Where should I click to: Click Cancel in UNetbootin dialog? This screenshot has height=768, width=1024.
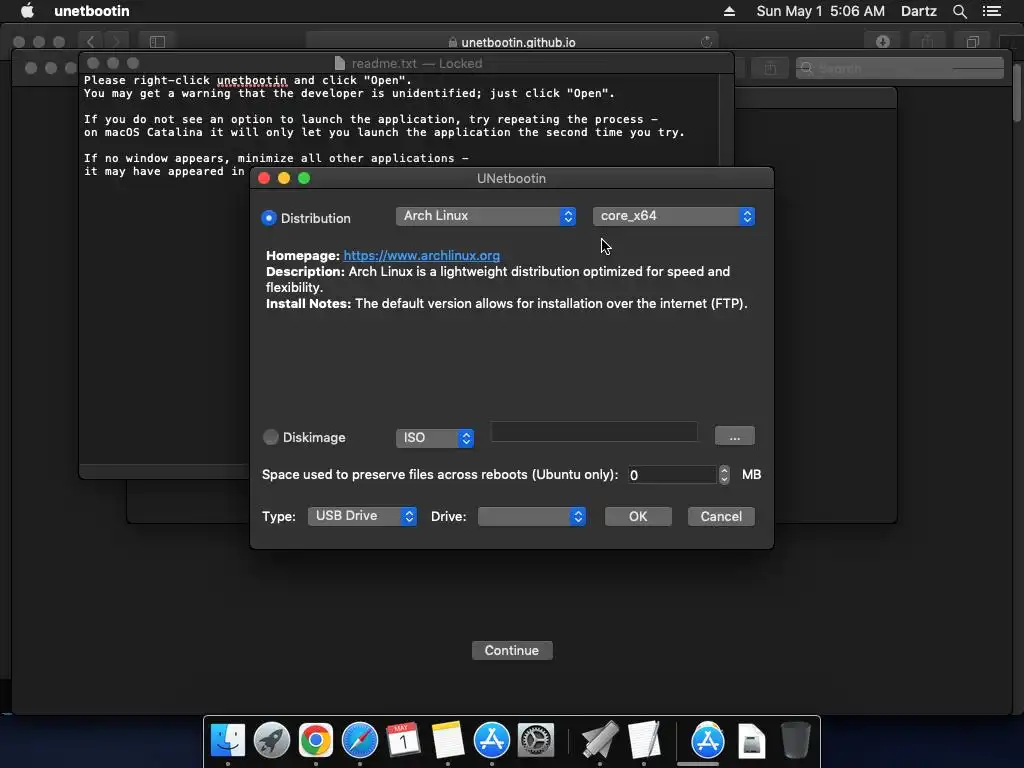[721, 517]
